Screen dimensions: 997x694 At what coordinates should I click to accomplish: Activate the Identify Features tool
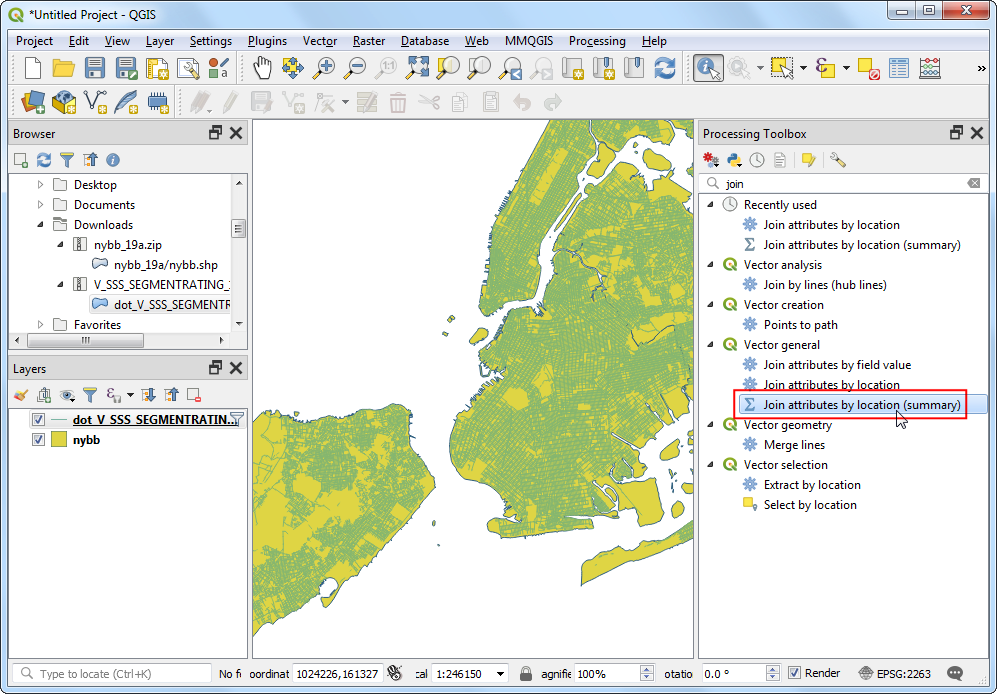pyautogui.click(x=708, y=68)
